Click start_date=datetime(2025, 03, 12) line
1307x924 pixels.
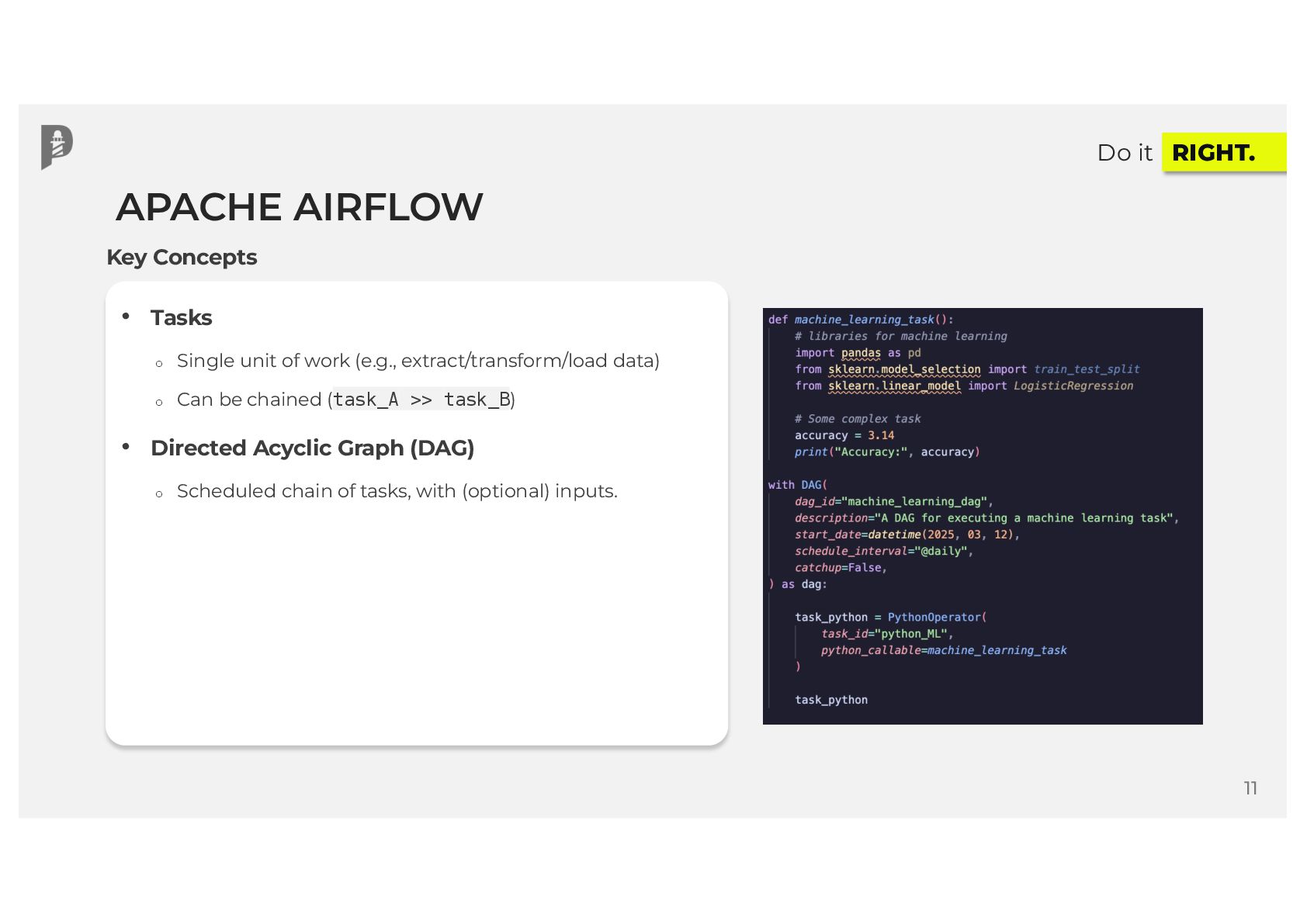[907, 535]
